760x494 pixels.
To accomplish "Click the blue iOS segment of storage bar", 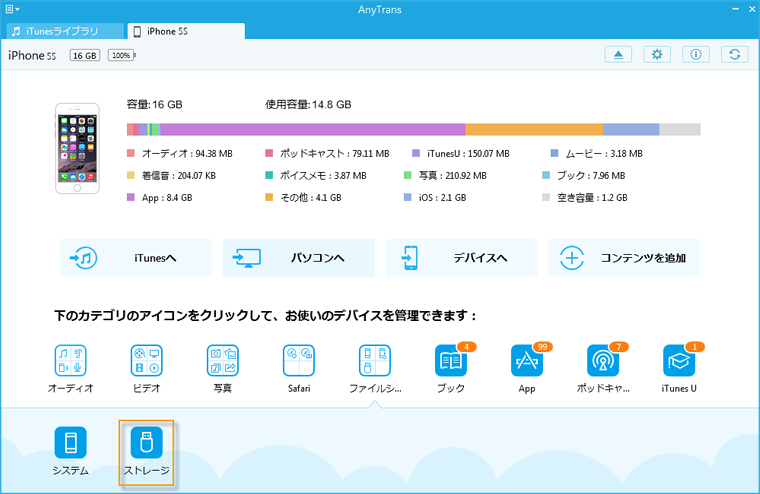I will point(631,129).
